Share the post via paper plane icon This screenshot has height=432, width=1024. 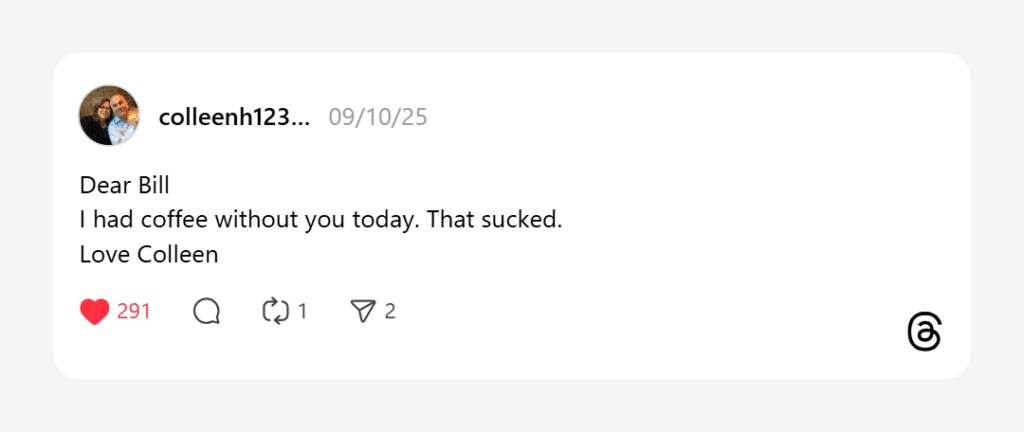pos(362,312)
